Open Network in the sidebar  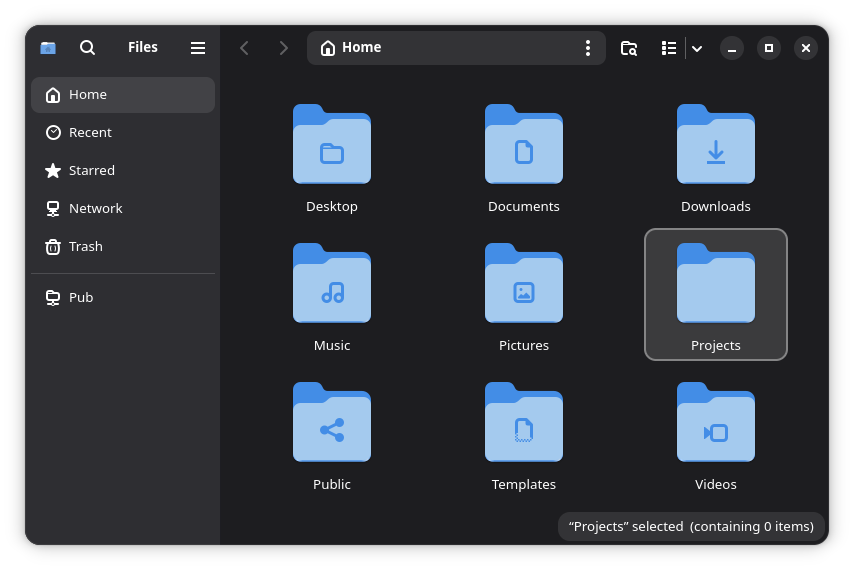(123, 209)
